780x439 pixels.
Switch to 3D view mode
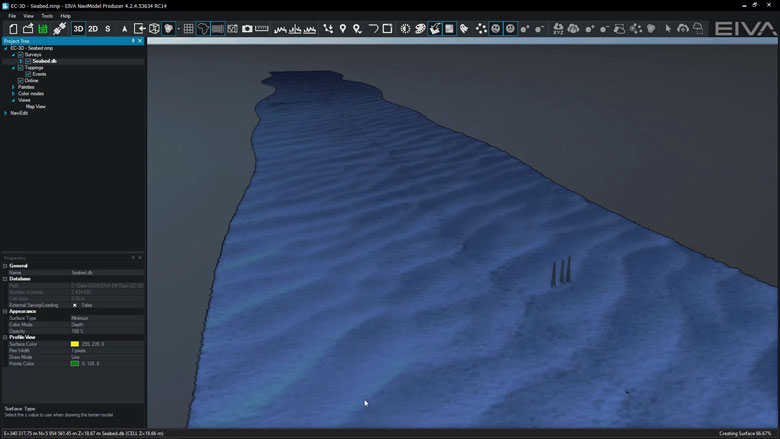tap(78, 29)
